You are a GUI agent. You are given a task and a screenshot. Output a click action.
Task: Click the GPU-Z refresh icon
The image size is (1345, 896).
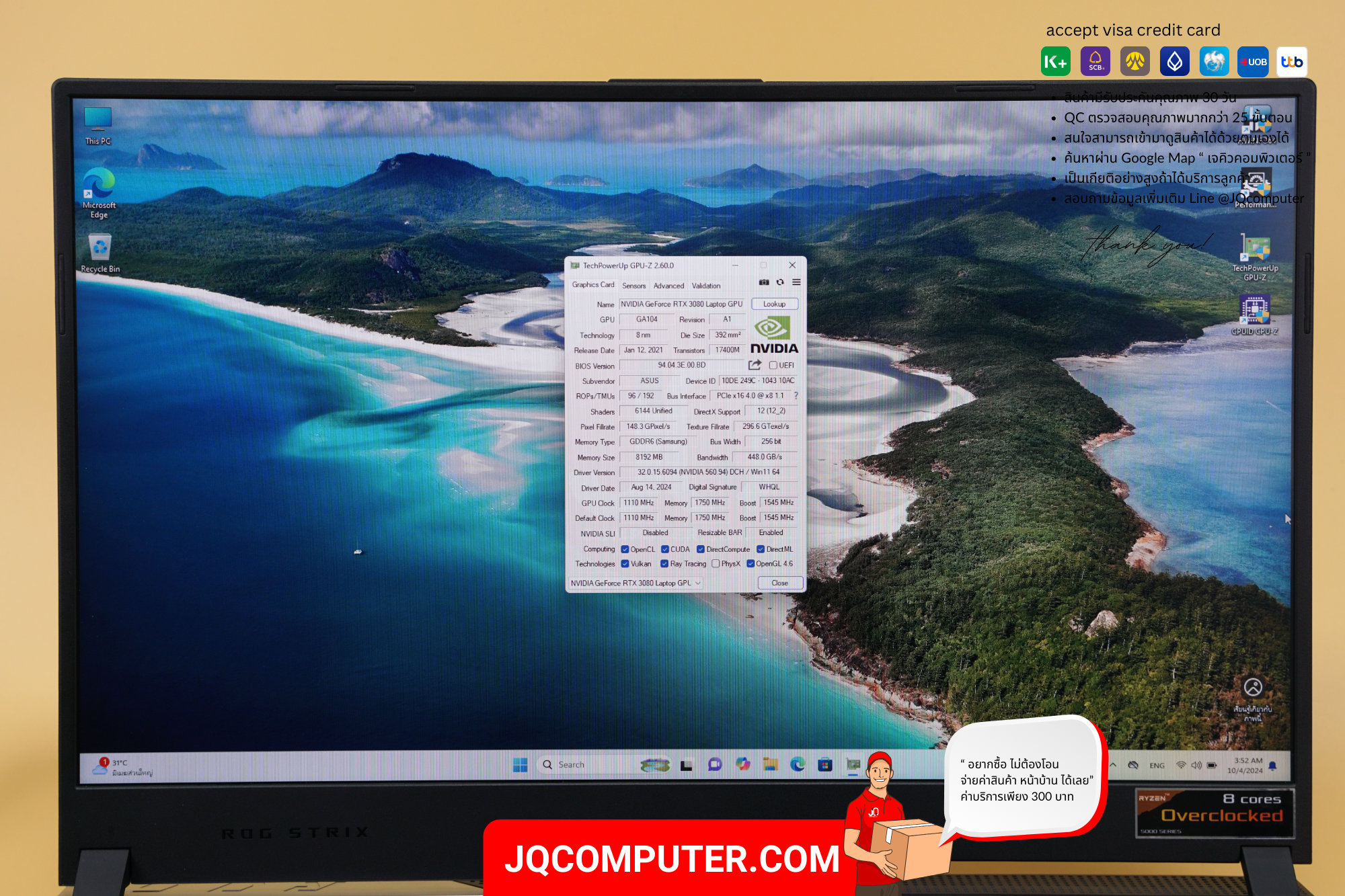(780, 282)
